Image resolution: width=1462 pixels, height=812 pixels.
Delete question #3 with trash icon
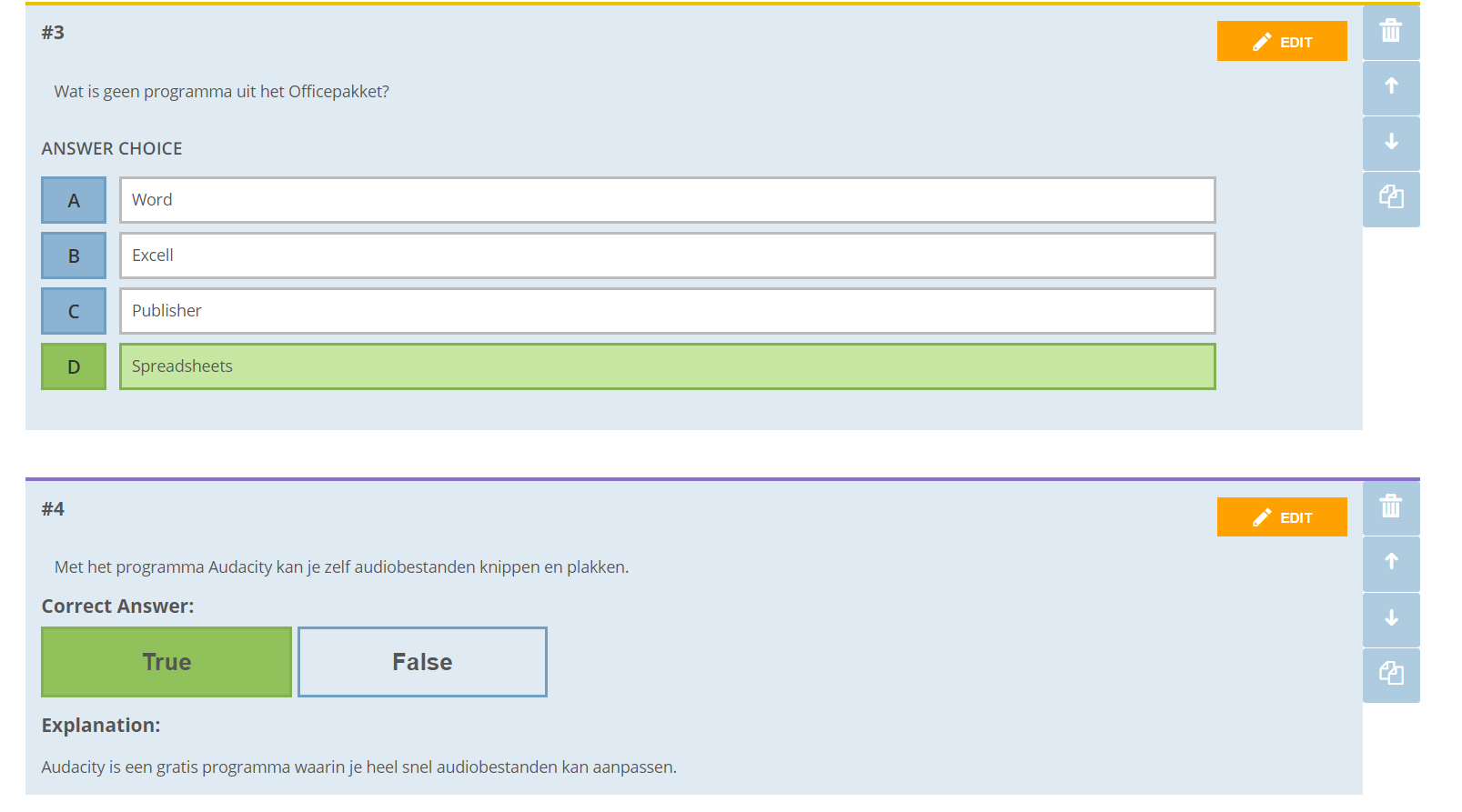tap(1391, 32)
